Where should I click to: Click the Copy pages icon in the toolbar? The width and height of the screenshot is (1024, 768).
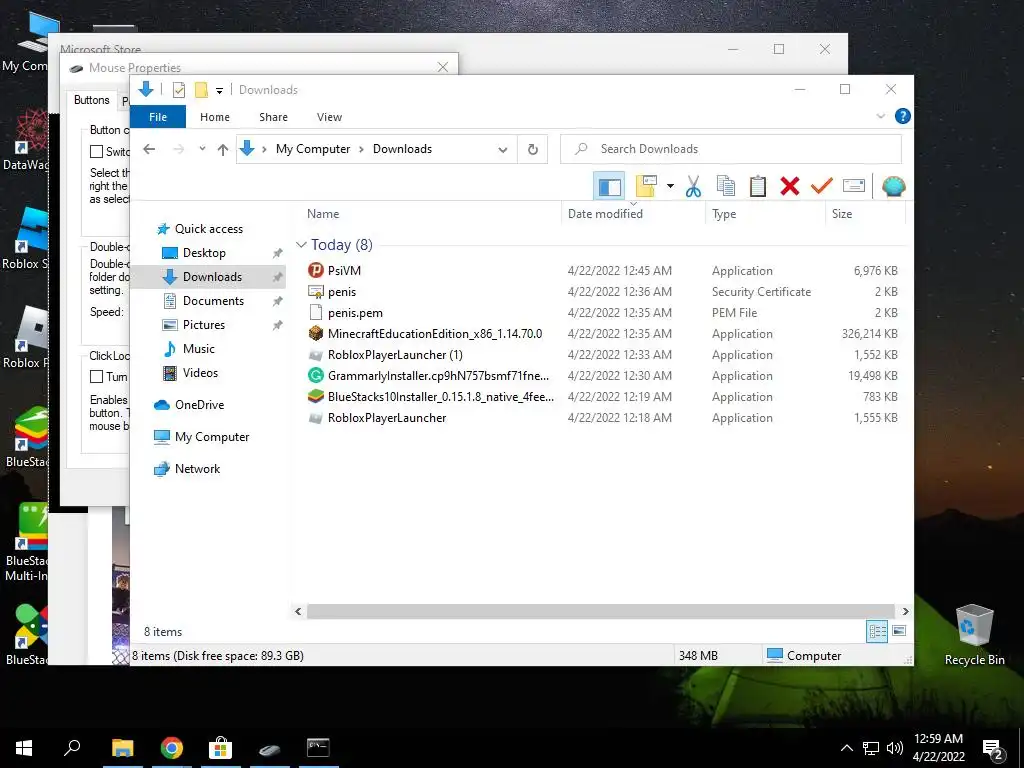click(x=726, y=187)
